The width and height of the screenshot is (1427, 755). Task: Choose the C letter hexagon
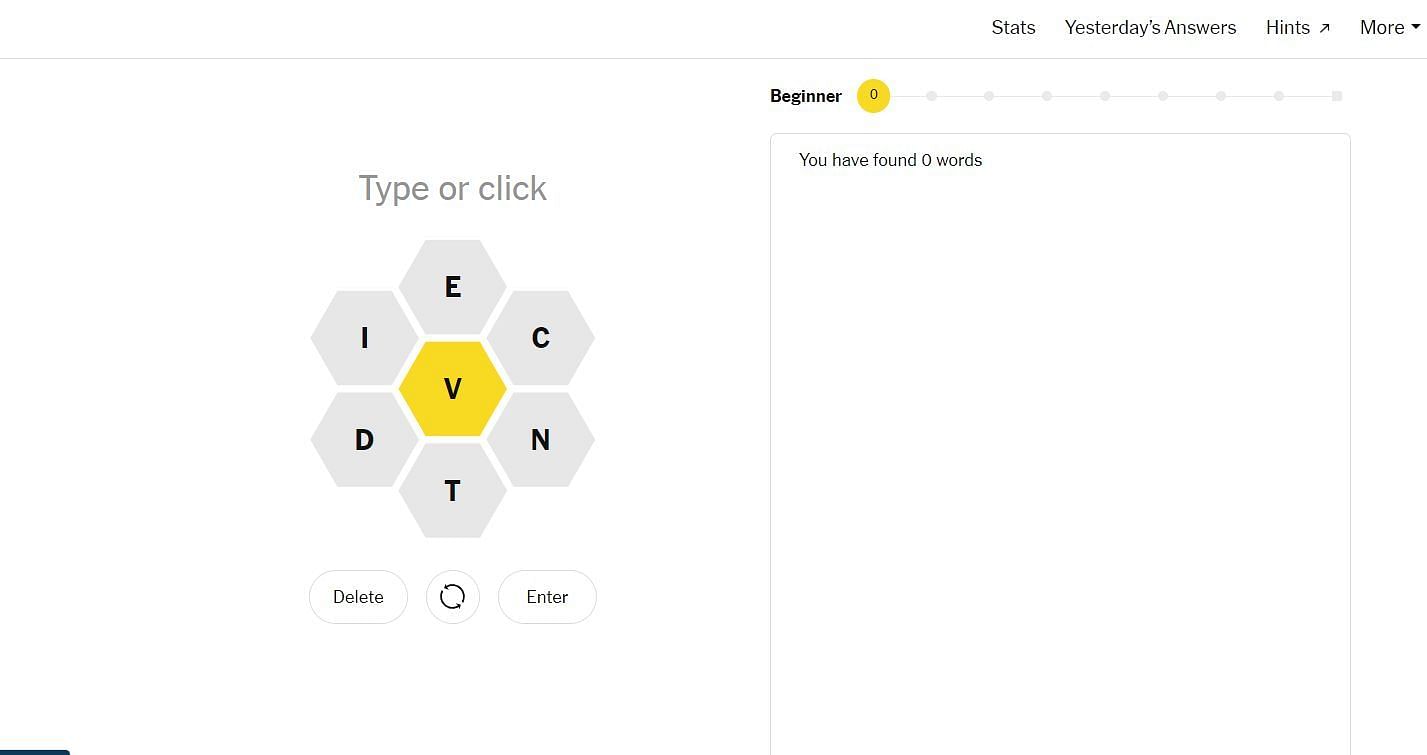540,338
